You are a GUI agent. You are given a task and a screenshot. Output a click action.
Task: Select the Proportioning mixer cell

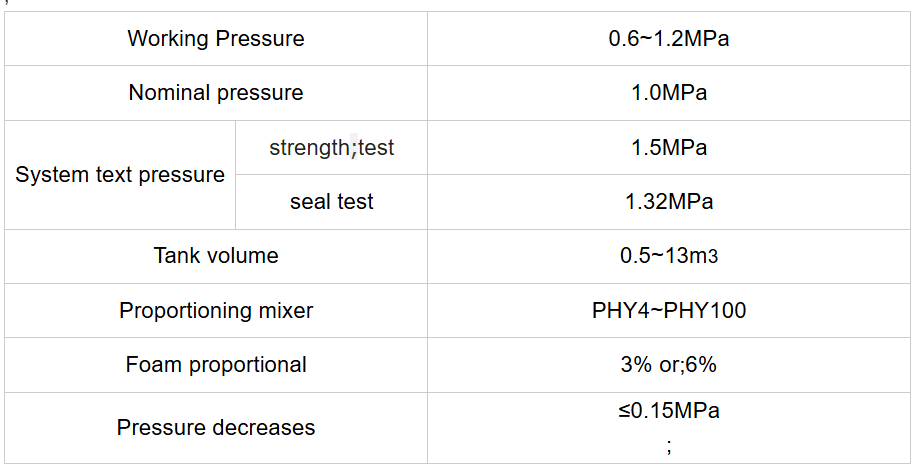(215, 311)
